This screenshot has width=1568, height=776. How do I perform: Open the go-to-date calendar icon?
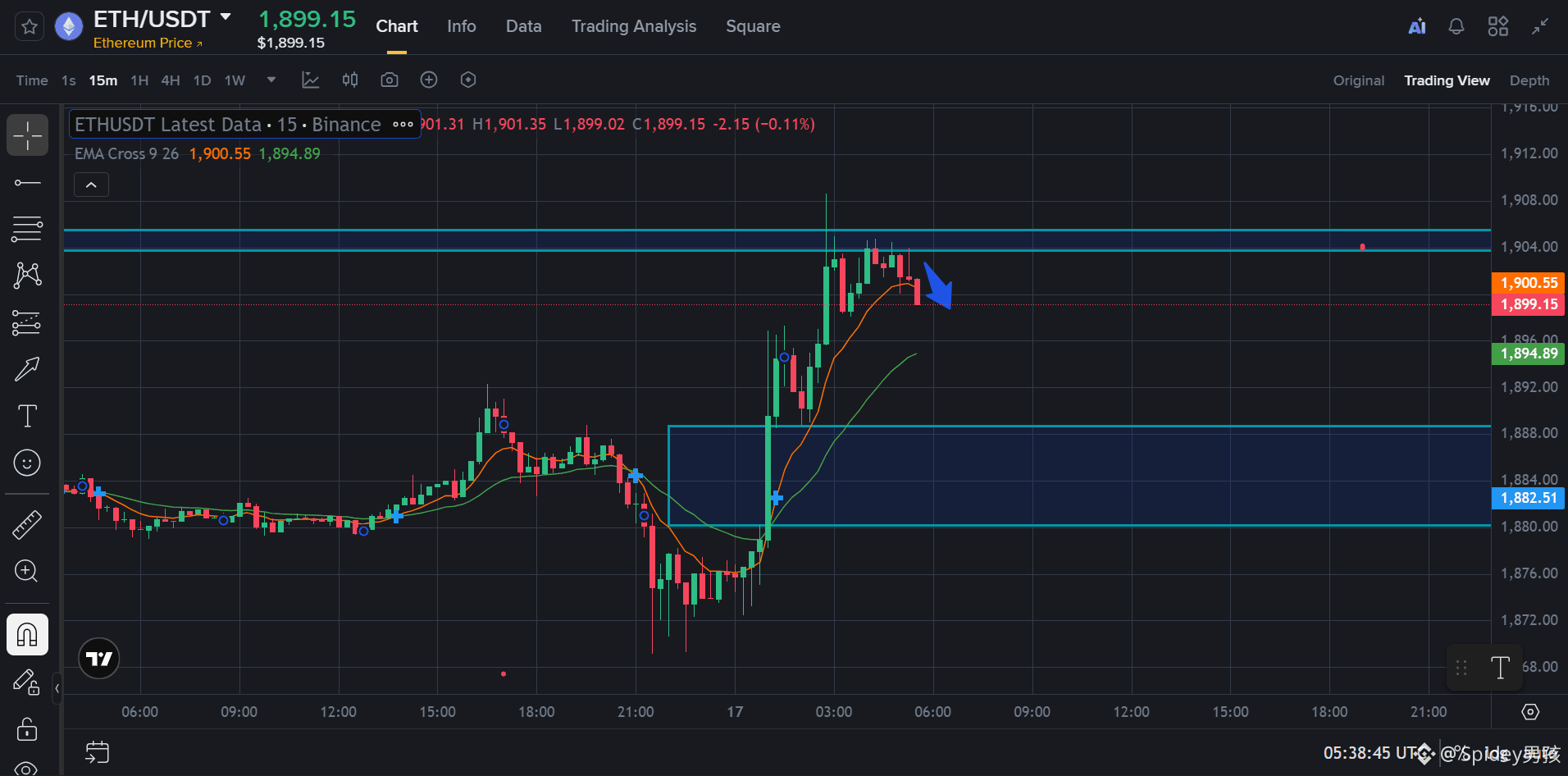click(98, 752)
